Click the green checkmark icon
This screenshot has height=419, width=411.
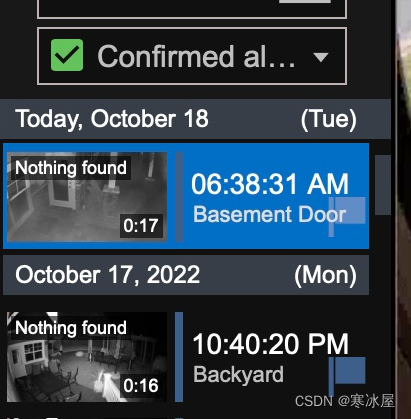pos(67,55)
